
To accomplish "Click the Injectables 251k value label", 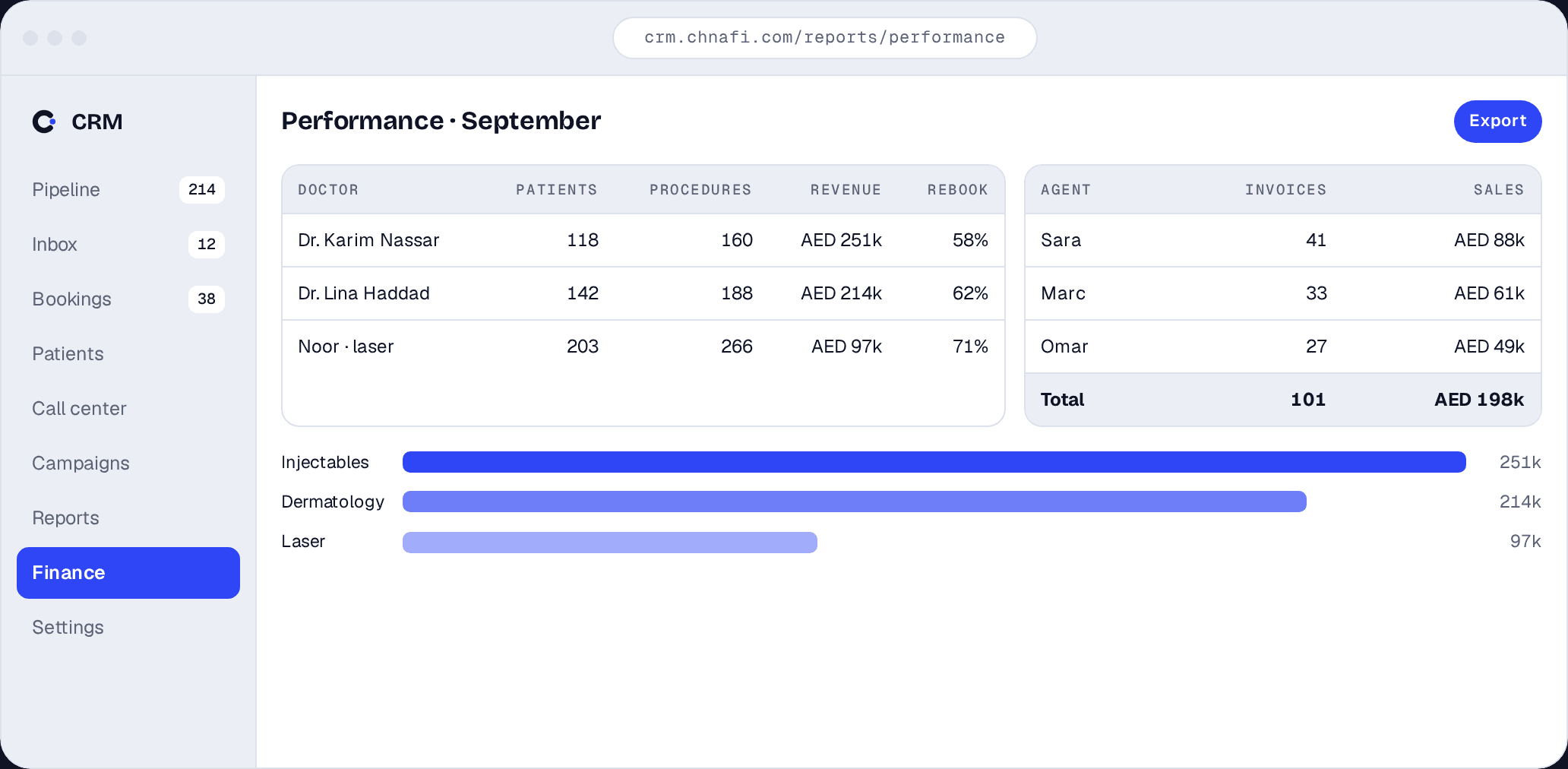I will pos(1519,462).
